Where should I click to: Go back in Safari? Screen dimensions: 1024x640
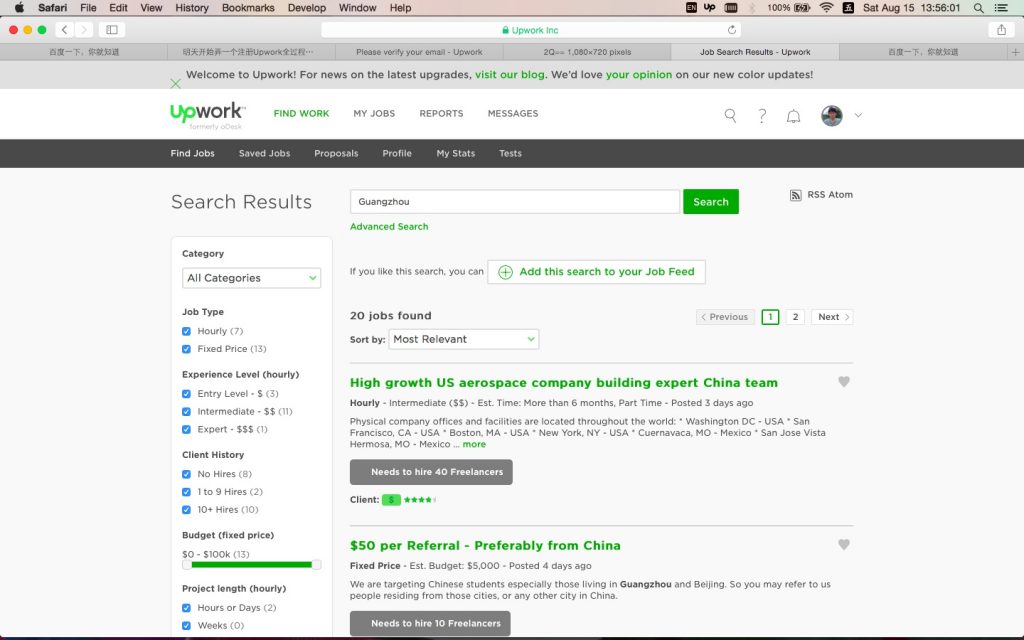point(64,29)
